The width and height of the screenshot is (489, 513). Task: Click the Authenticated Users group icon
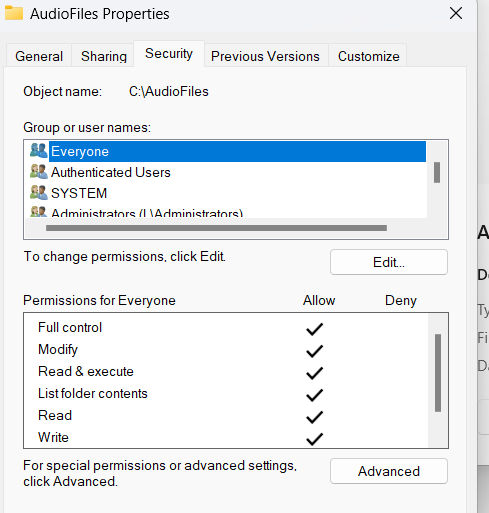click(x=39, y=172)
